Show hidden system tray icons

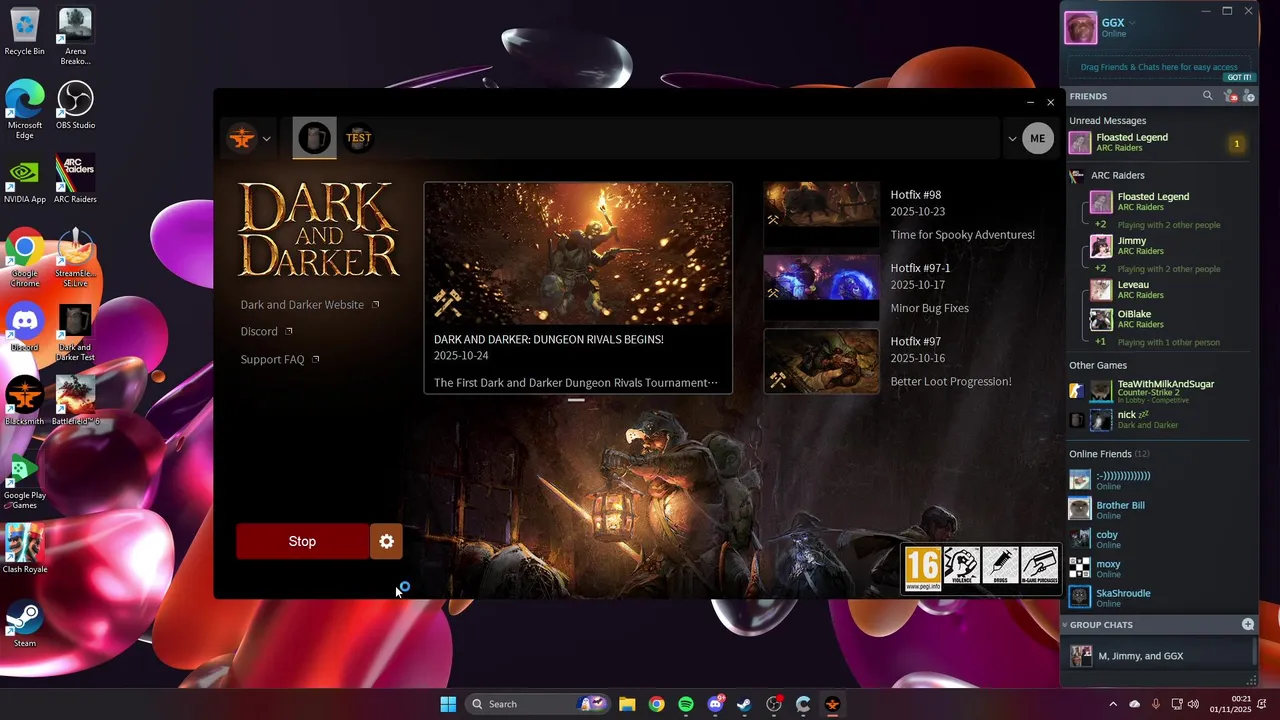coord(1113,704)
